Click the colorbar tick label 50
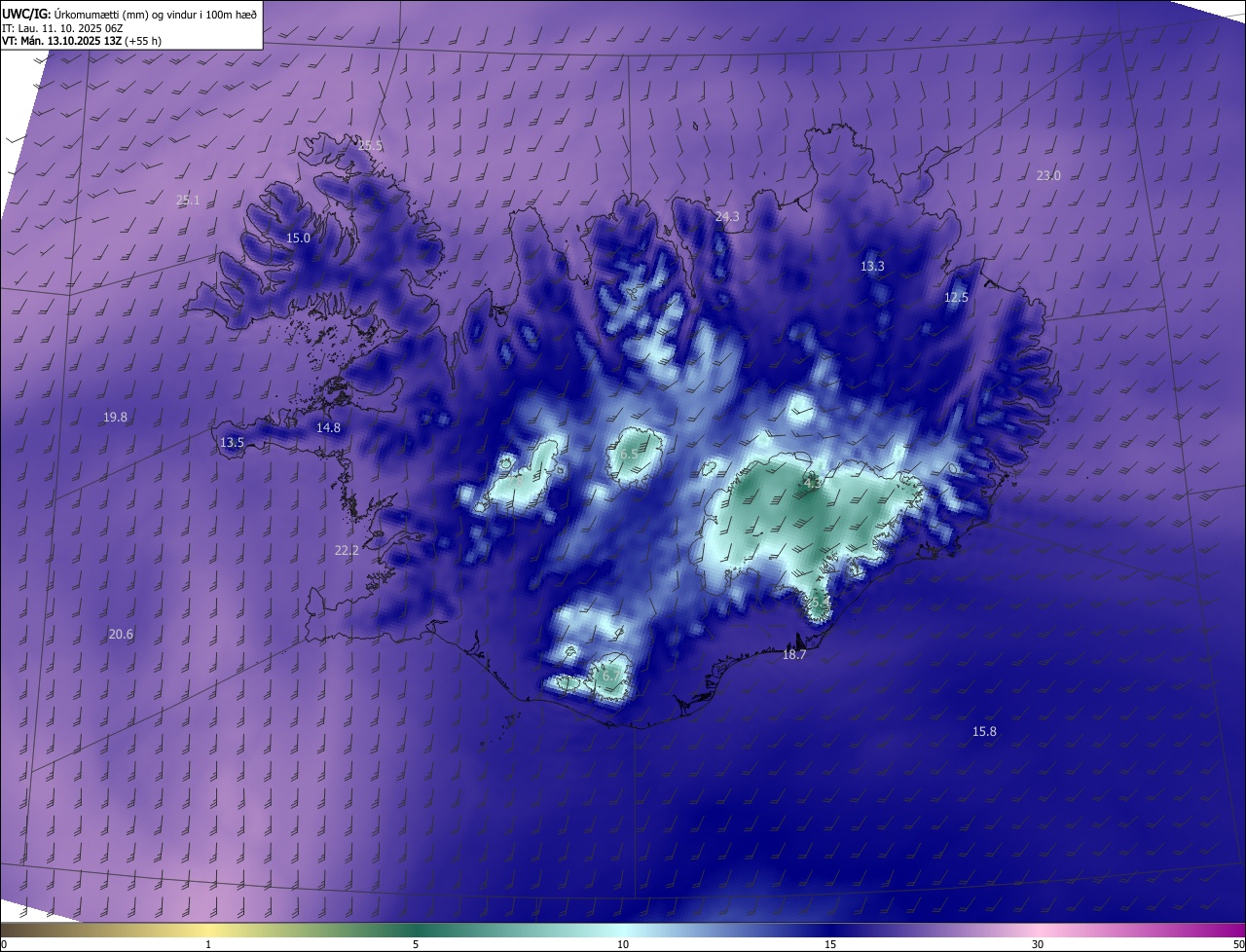The height and width of the screenshot is (952, 1246). click(x=1238, y=944)
